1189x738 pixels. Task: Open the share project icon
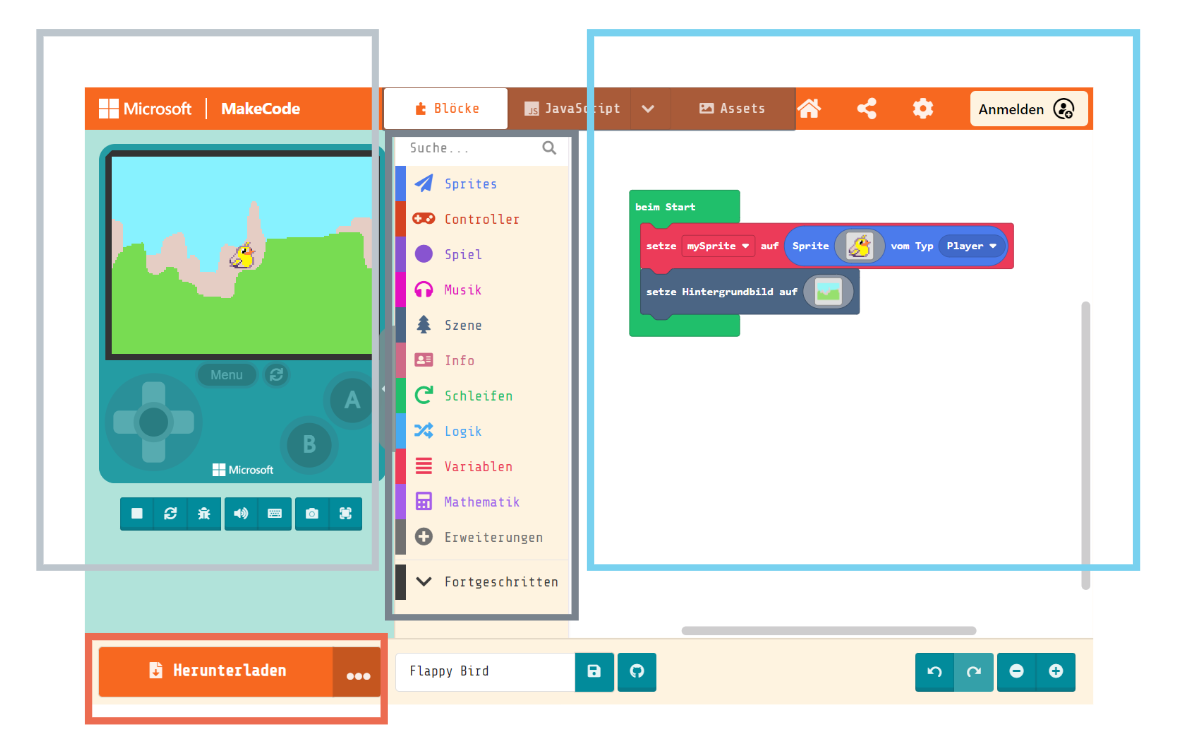coord(866,109)
